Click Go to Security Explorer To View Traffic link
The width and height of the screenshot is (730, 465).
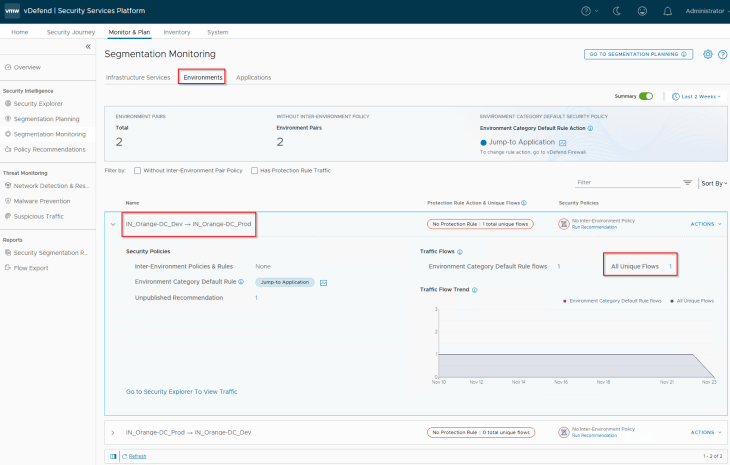coord(182,391)
